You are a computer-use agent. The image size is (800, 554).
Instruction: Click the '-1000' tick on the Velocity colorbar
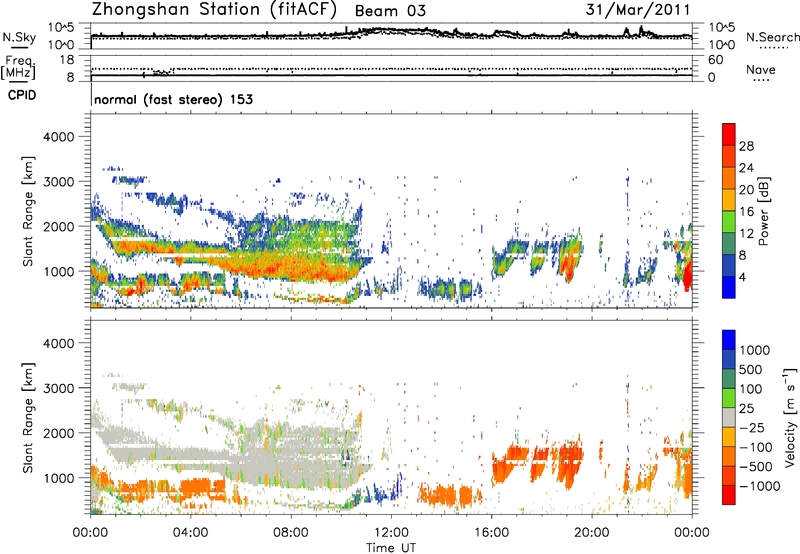(760, 486)
